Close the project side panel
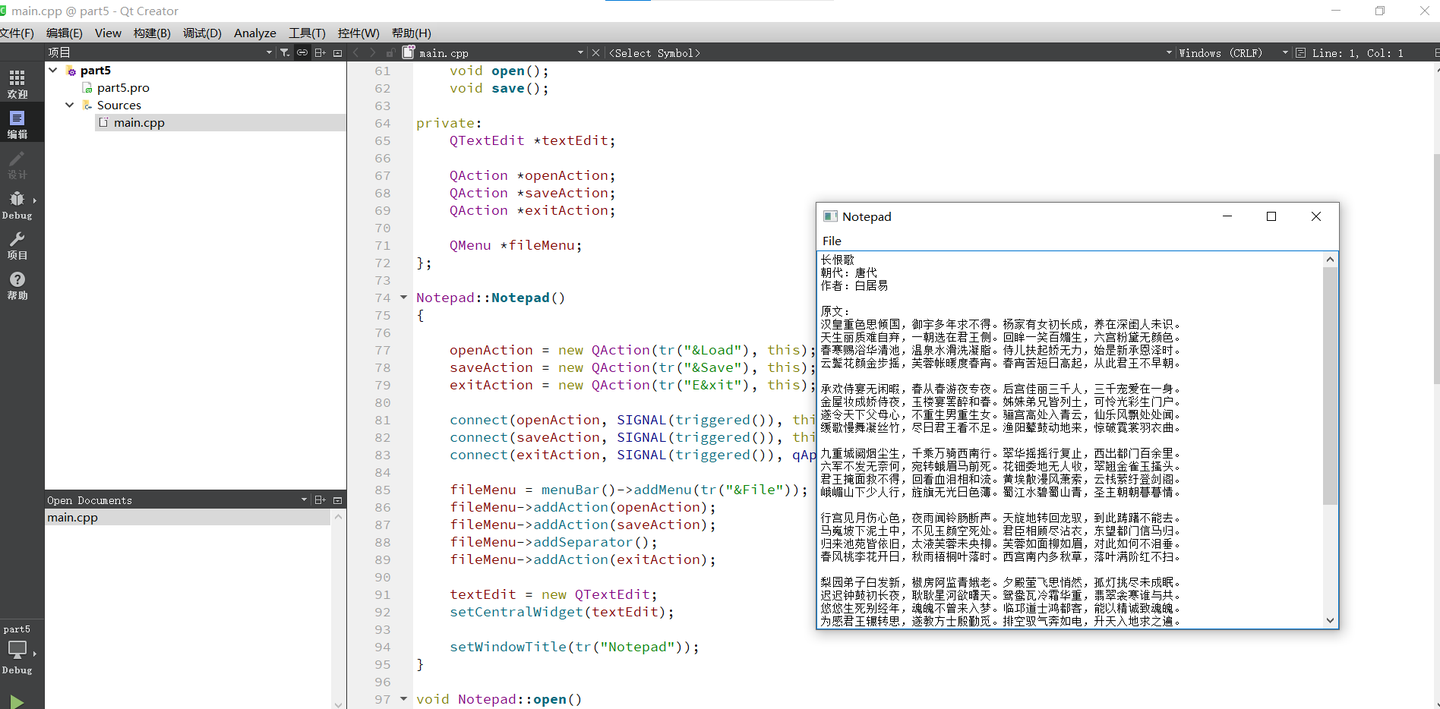 click(338, 53)
